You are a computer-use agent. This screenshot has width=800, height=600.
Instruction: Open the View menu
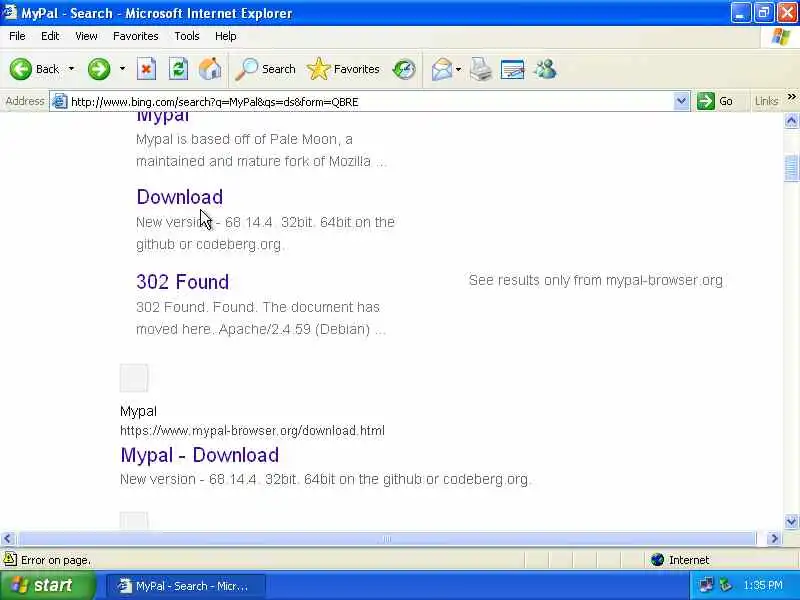[x=86, y=36]
